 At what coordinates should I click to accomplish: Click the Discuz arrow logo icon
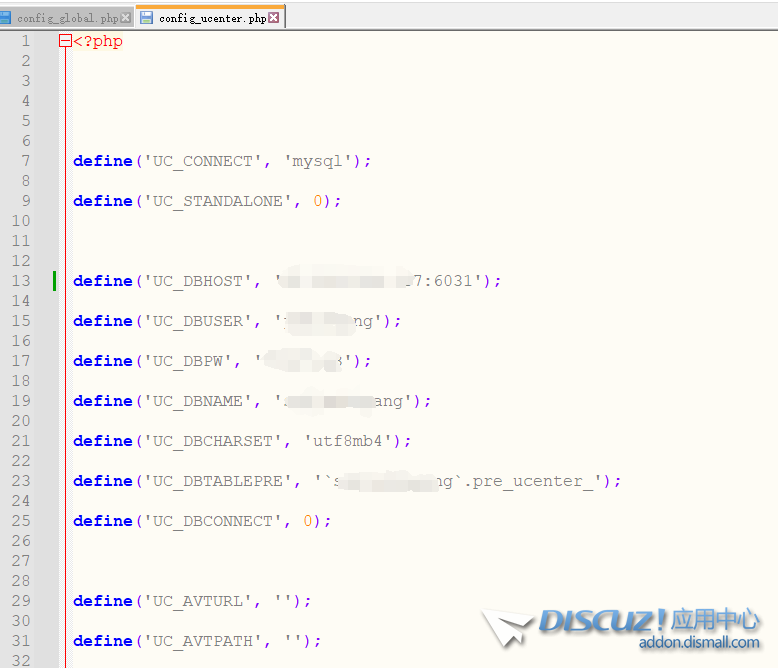point(508,628)
